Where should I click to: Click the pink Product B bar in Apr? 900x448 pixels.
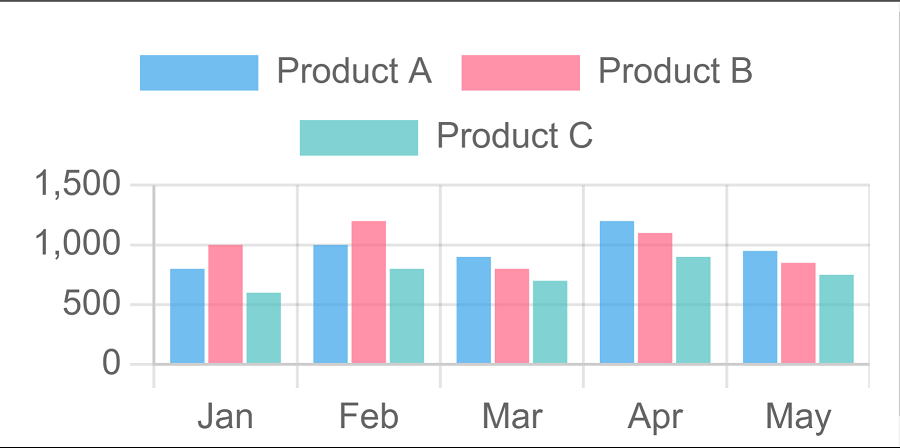655,298
